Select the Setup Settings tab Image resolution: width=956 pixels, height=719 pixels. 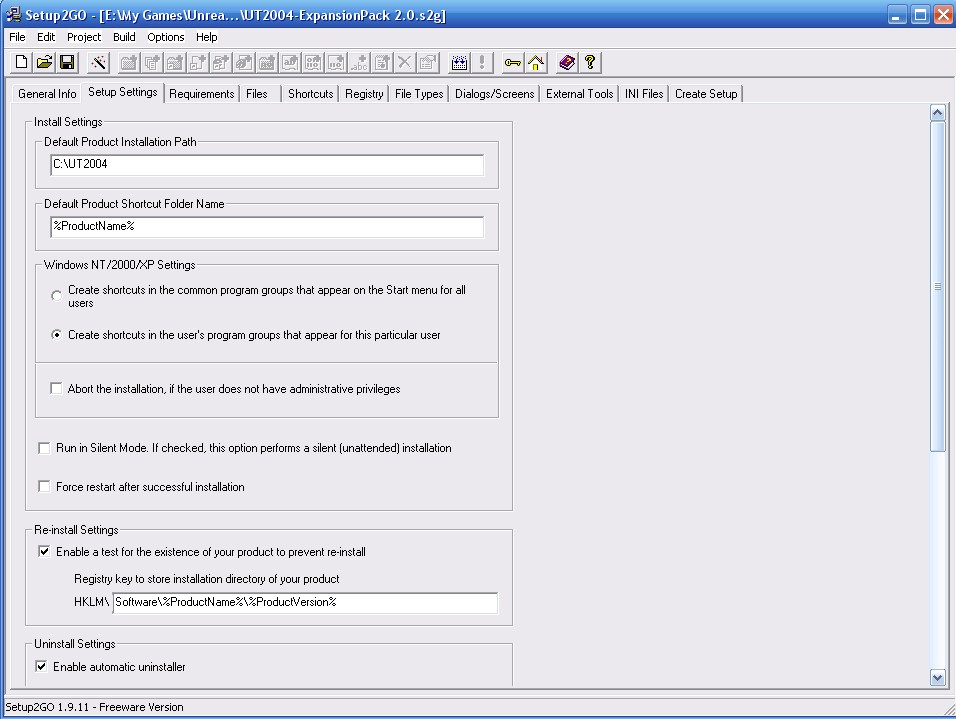[x=123, y=92]
